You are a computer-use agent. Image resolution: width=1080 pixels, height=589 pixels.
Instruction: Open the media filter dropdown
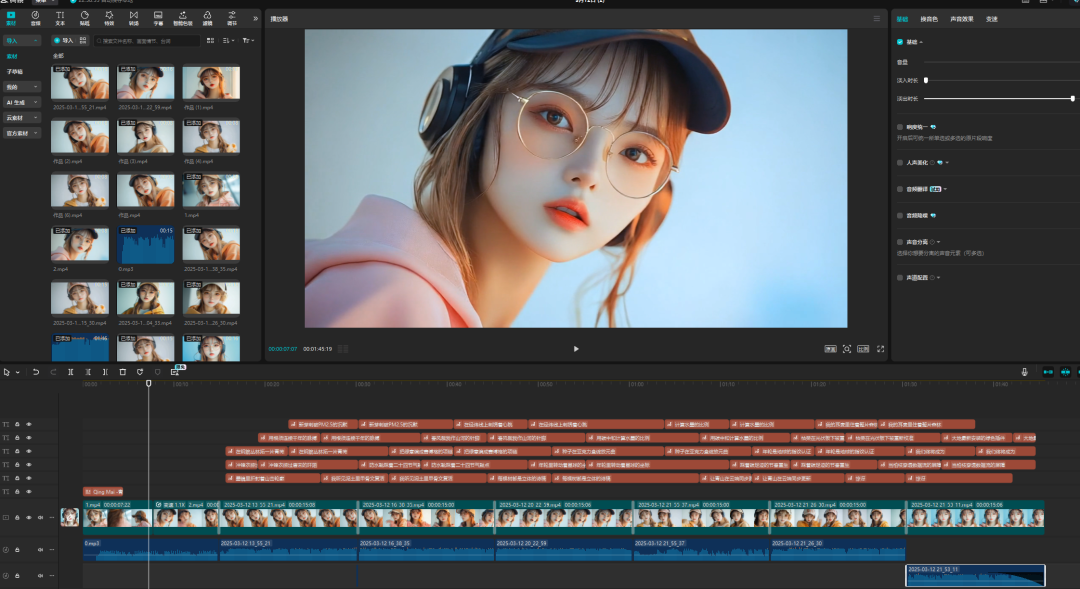248,41
